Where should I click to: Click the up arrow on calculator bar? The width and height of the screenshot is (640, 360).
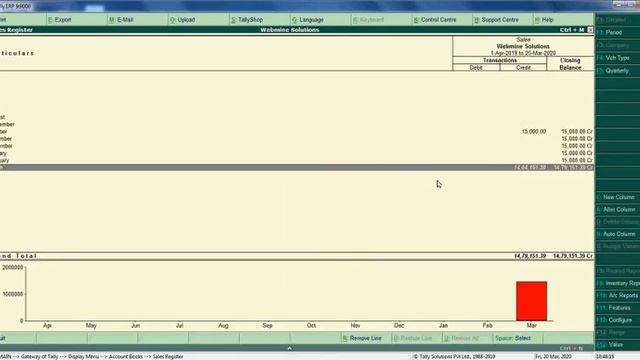(x=289, y=348)
